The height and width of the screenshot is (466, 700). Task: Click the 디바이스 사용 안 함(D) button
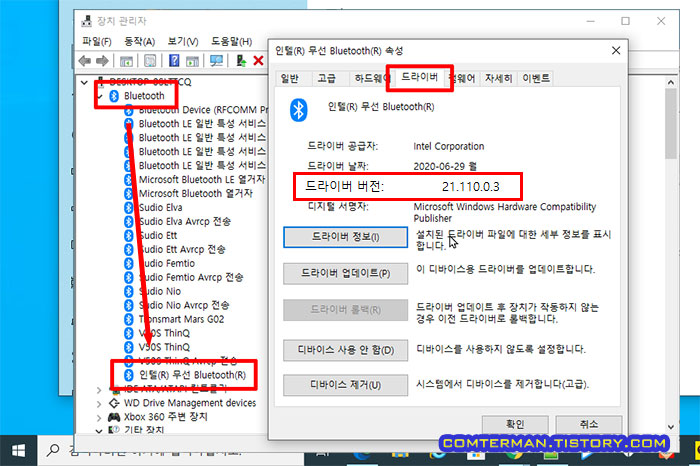click(x=345, y=350)
